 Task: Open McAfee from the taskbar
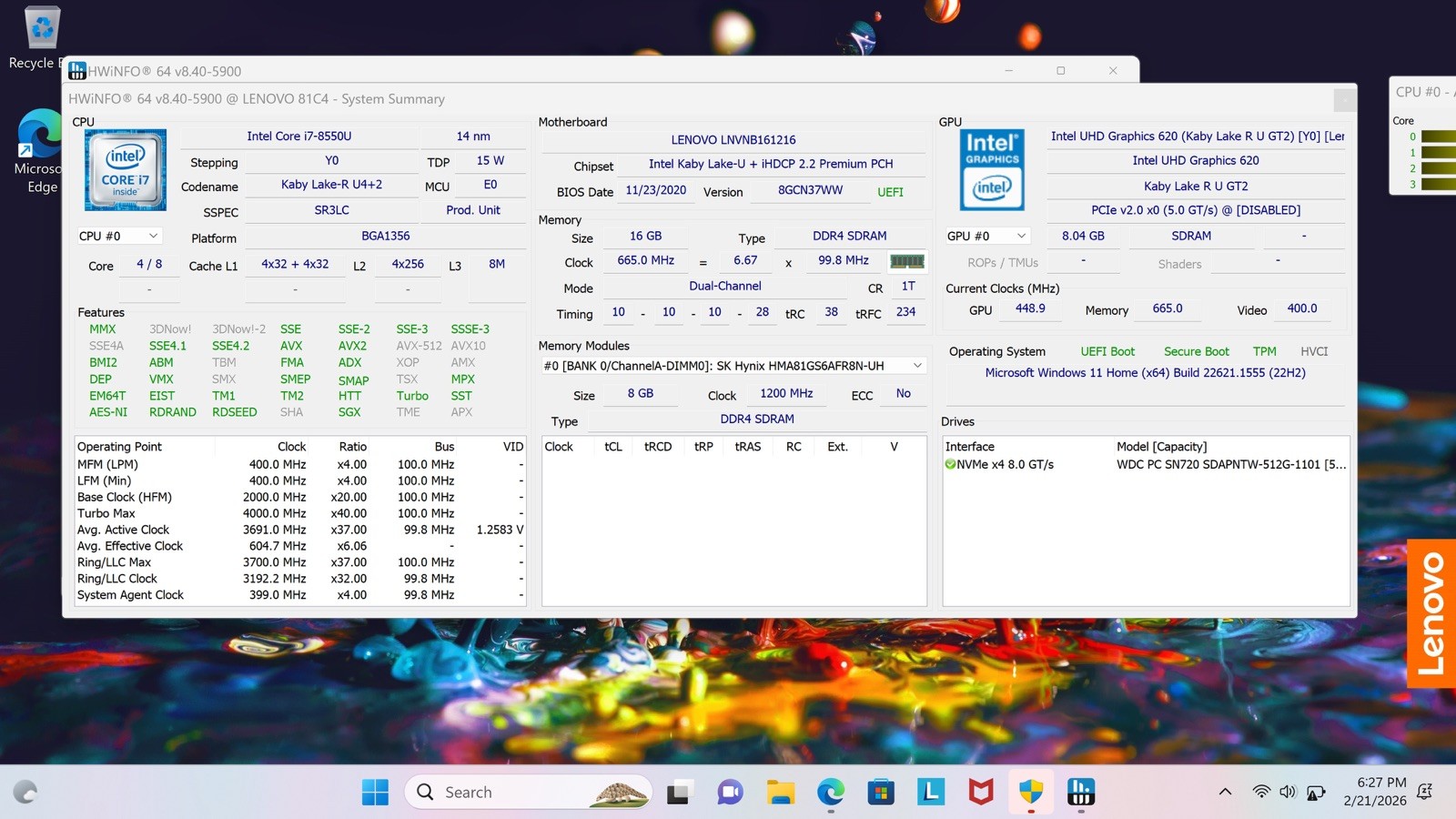pos(980,793)
